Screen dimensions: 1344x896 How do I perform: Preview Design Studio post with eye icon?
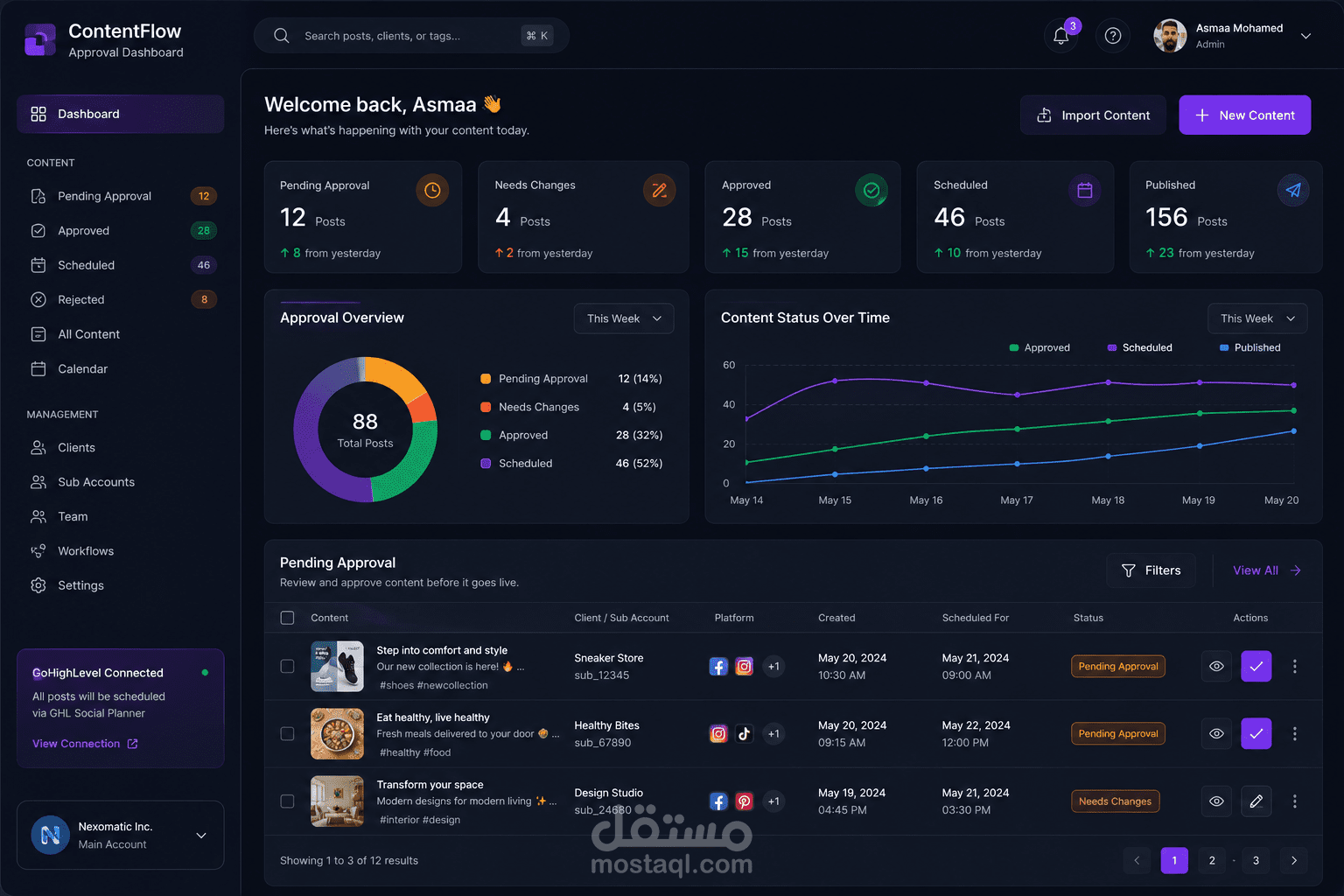1216,801
